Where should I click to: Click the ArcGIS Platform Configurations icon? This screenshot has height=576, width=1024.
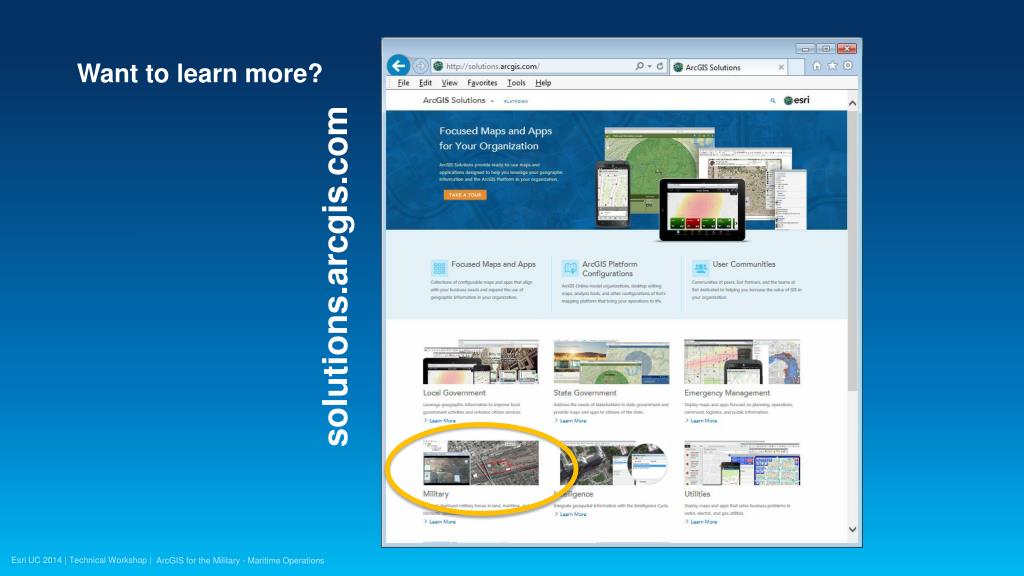tap(570, 268)
